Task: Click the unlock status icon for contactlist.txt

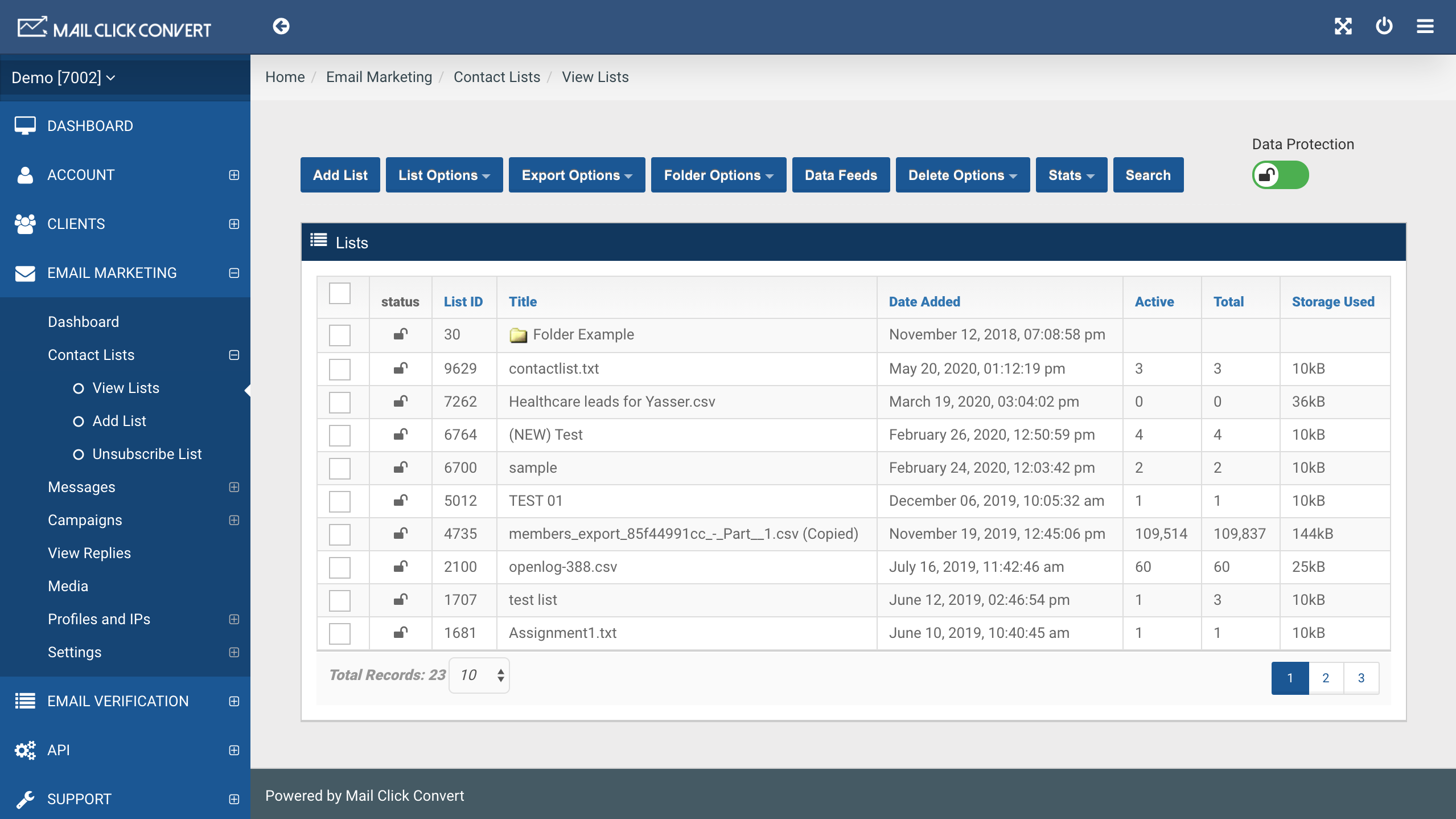Action: click(x=401, y=368)
